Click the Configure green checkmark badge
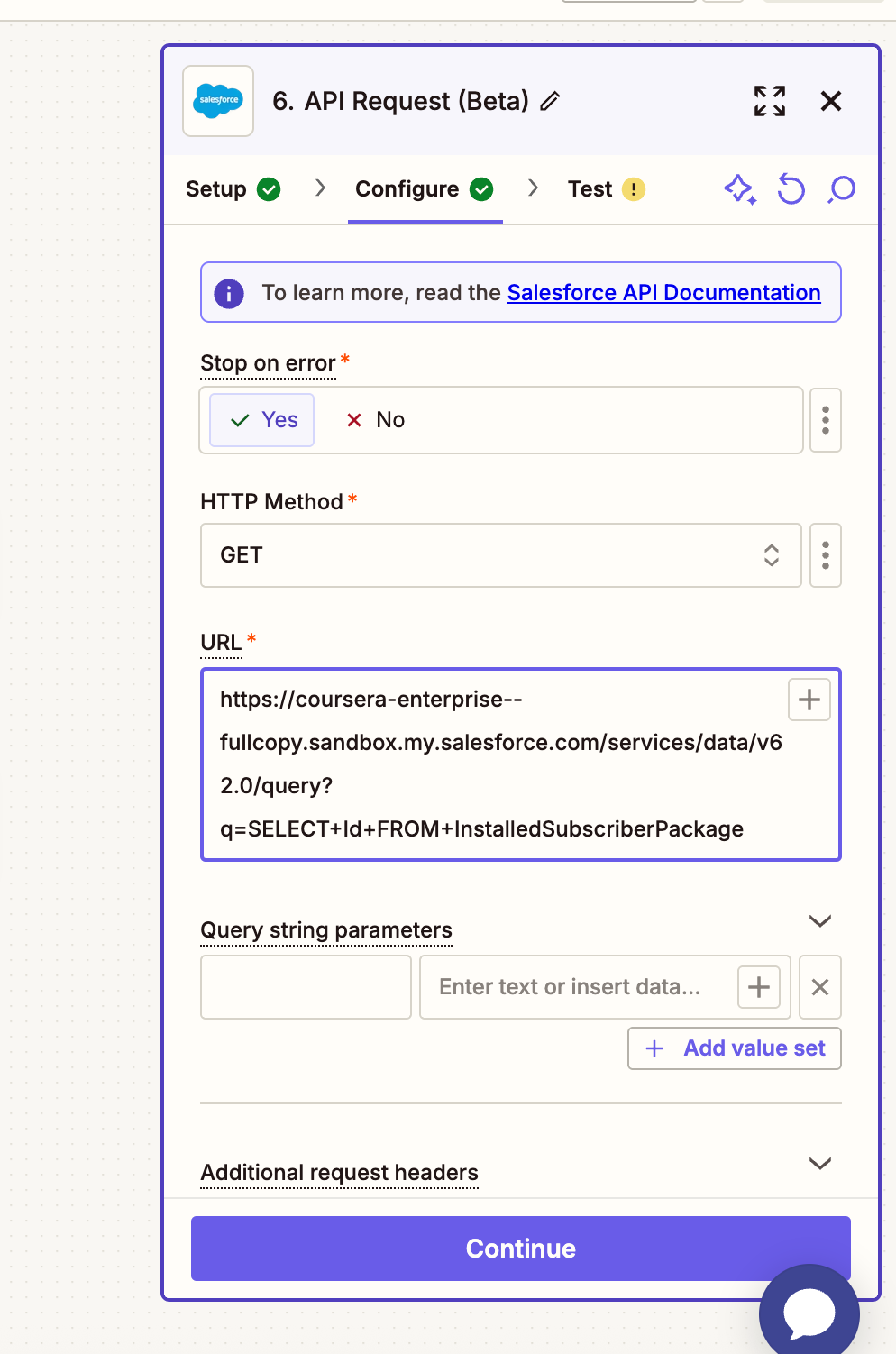Screen dimensions: 896x1354 tap(481, 189)
